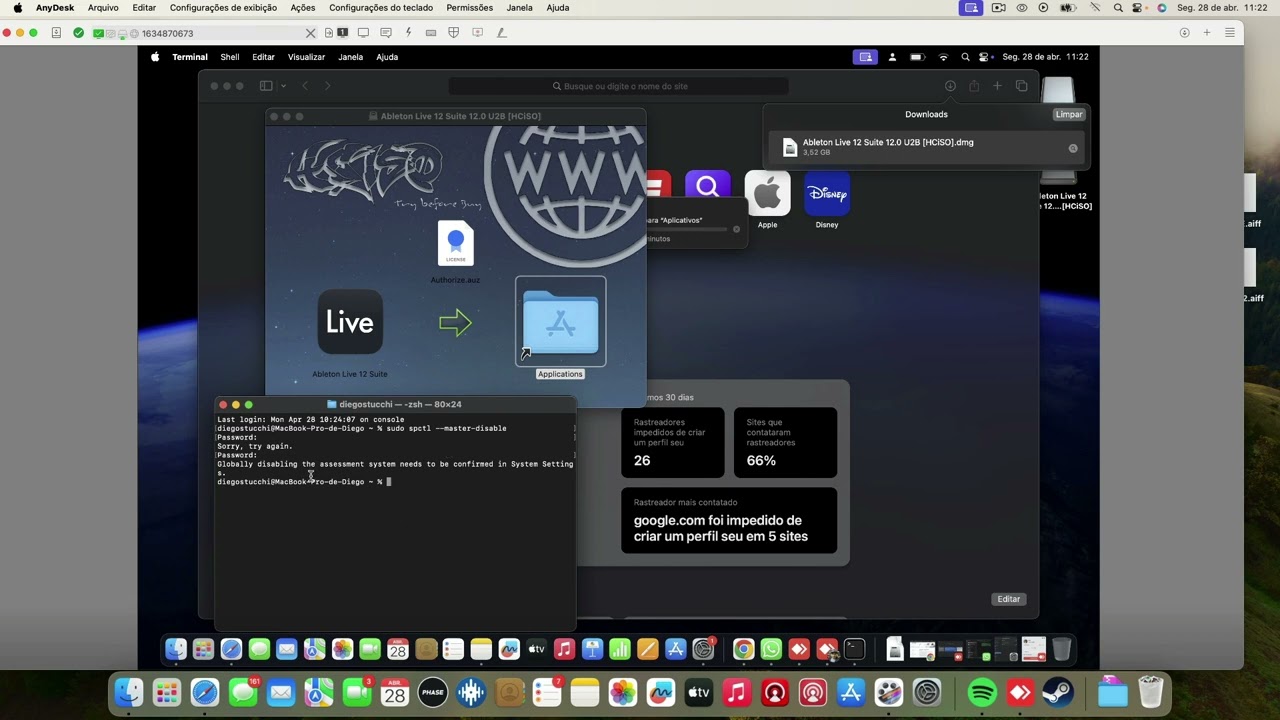Click the 26 trackers prevented card
The image size is (1280, 720).
pyautogui.click(x=673, y=442)
